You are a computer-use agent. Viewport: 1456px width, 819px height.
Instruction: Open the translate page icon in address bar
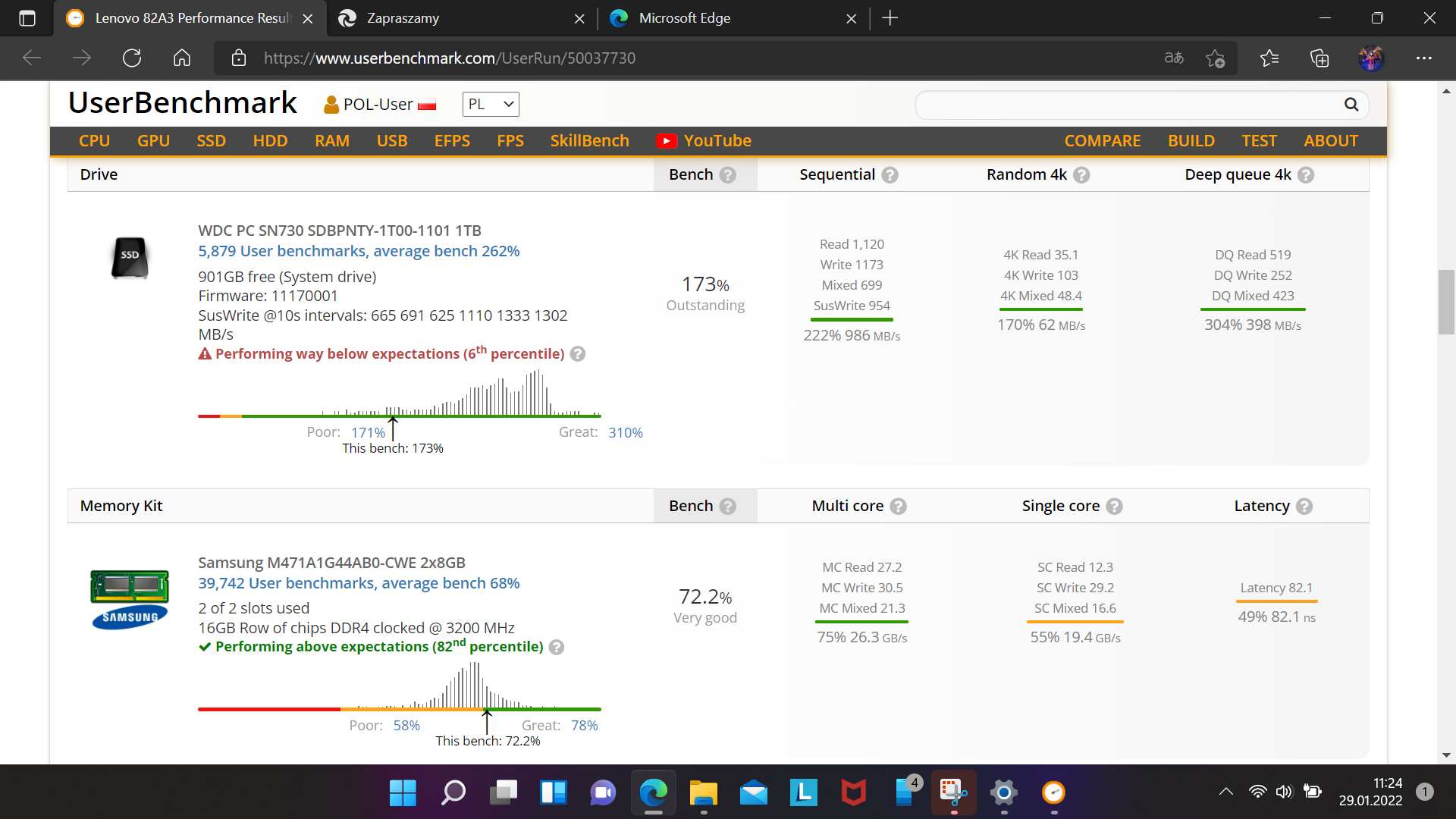click(1174, 58)
